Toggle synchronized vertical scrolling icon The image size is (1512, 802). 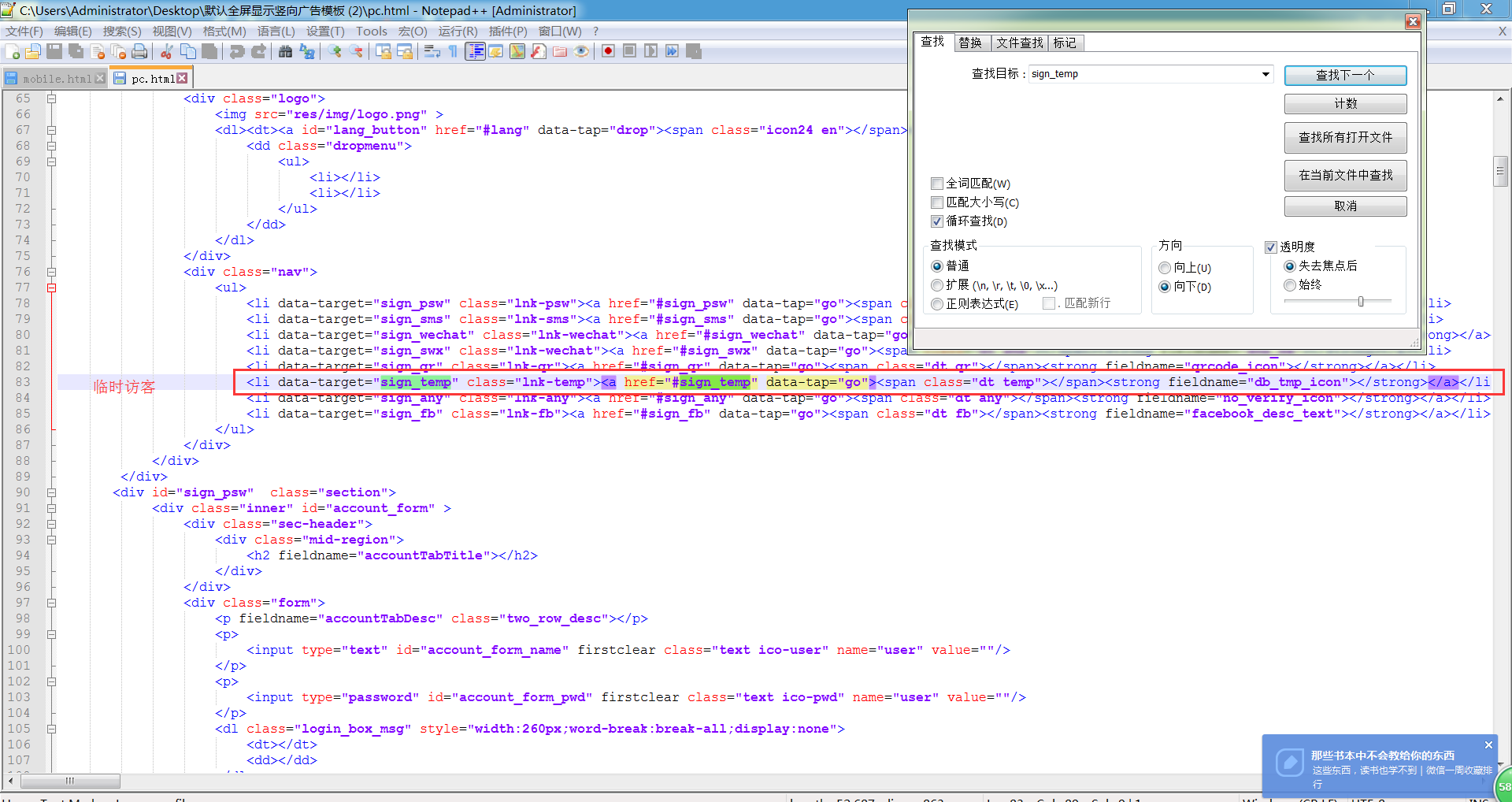click(x=384, y=51)
